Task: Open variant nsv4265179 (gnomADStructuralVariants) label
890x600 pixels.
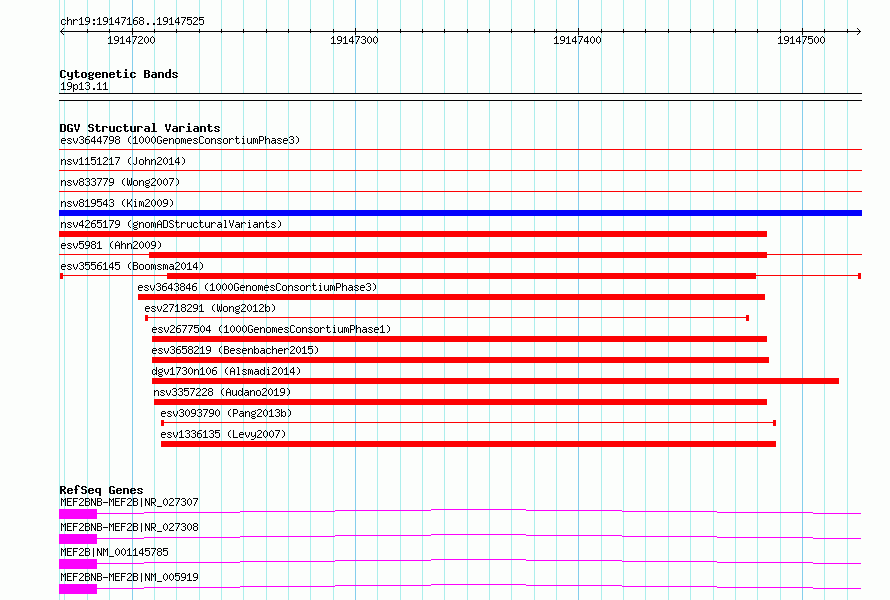Action: [171, 224]
